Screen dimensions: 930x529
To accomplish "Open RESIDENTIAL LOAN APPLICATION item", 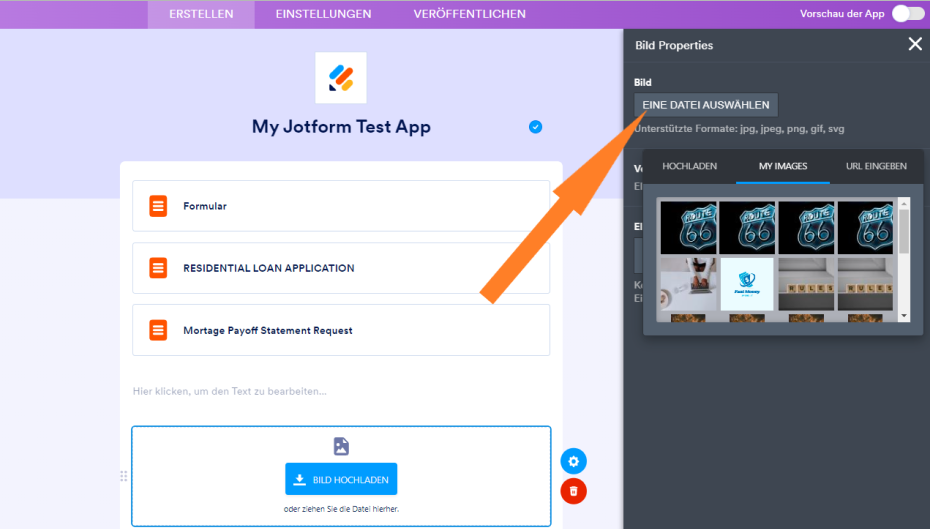I will (341, 268).
